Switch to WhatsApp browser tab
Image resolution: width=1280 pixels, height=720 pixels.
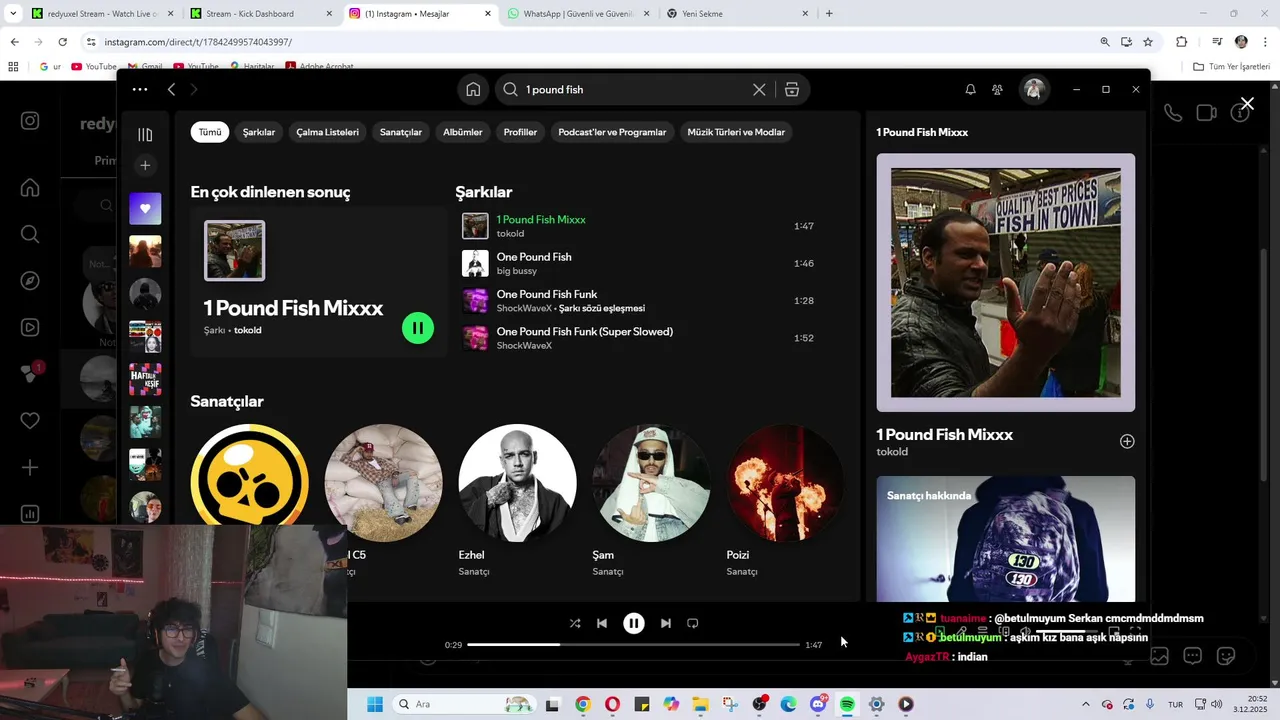(578, 14)
